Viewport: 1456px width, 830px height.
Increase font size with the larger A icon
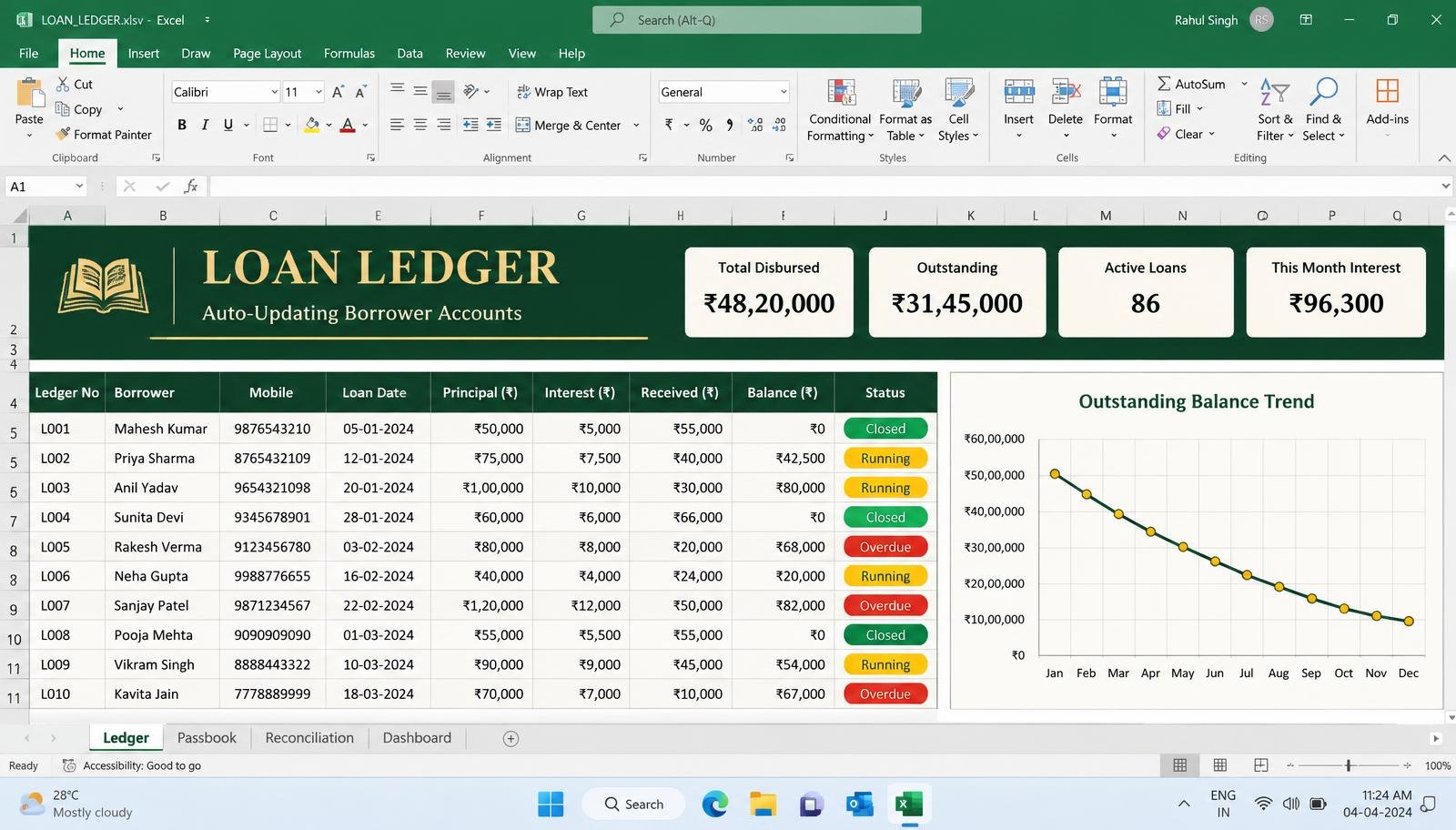338,92
